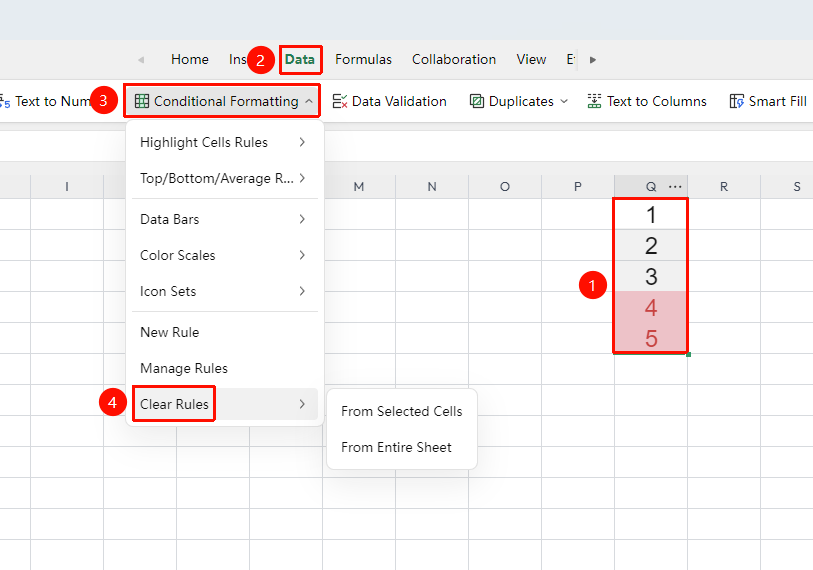Expand Clear Rules submenu arrow
Screen dimensions: 813x570
tap(302, 404)
